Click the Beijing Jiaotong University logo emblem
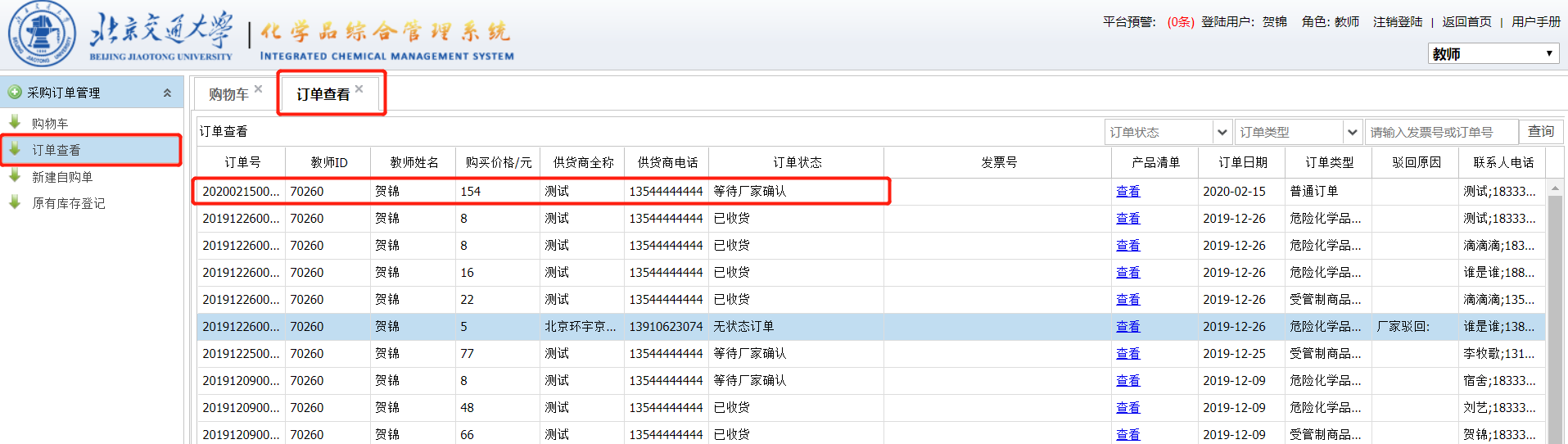 [42, 34]
